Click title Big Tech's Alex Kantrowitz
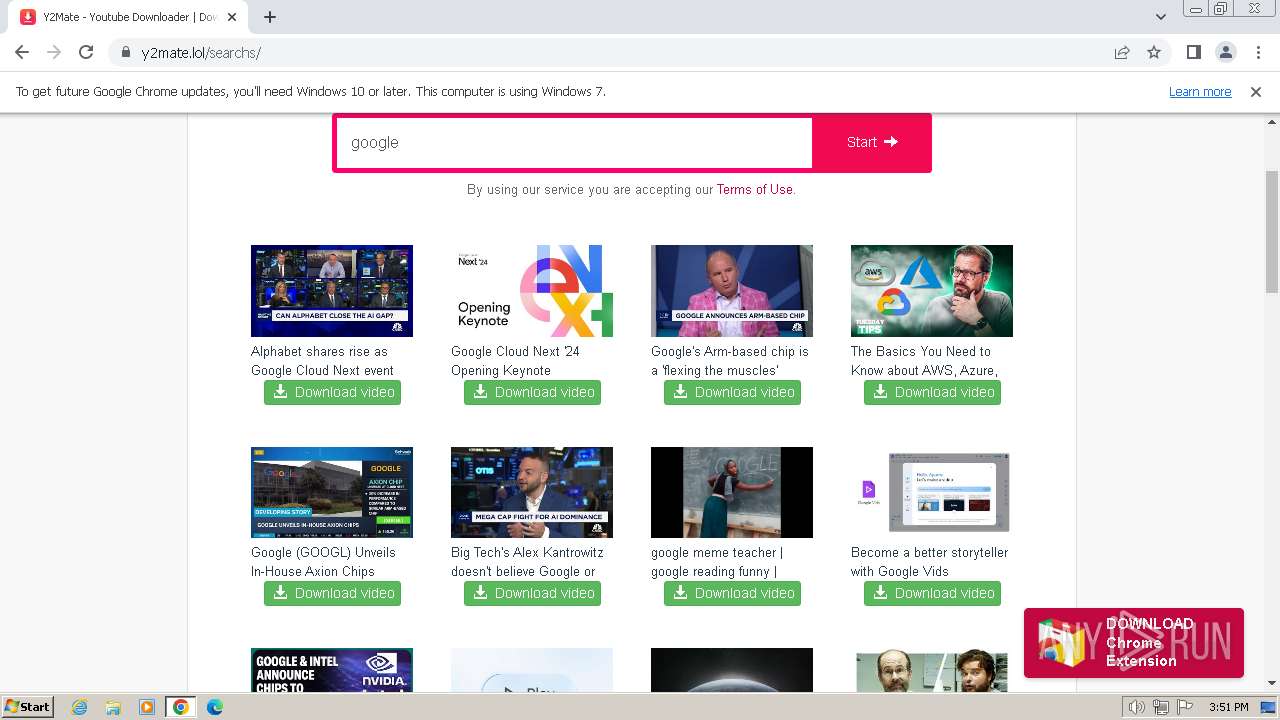The height and width of the screenshot is (720, 1280). pos(527,562)
